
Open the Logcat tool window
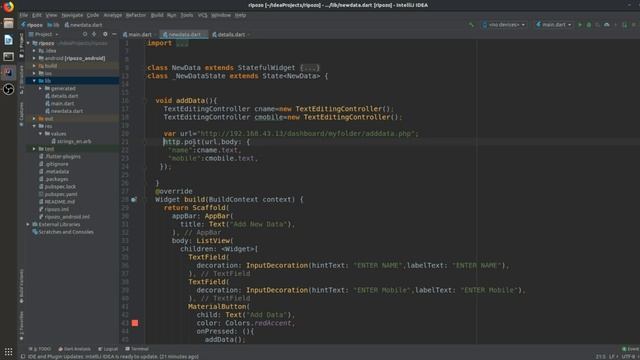click(108, 349)
